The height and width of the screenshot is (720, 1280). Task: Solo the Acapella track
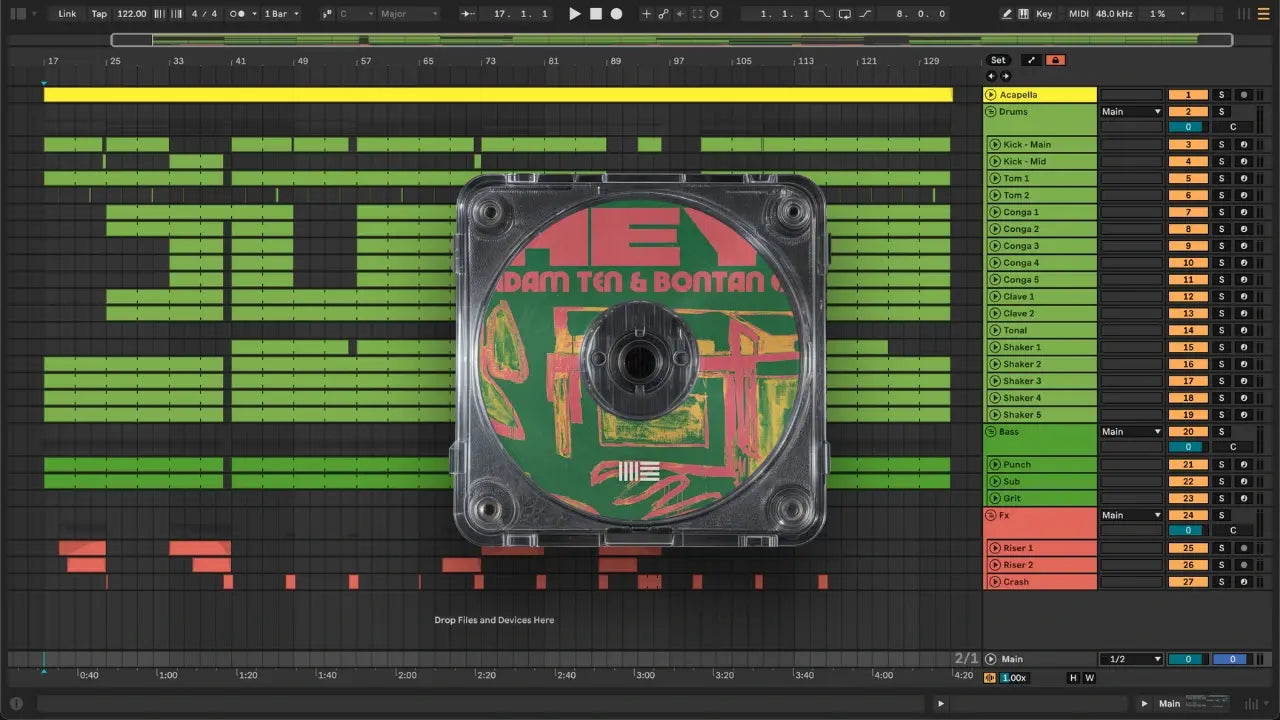1220,95
